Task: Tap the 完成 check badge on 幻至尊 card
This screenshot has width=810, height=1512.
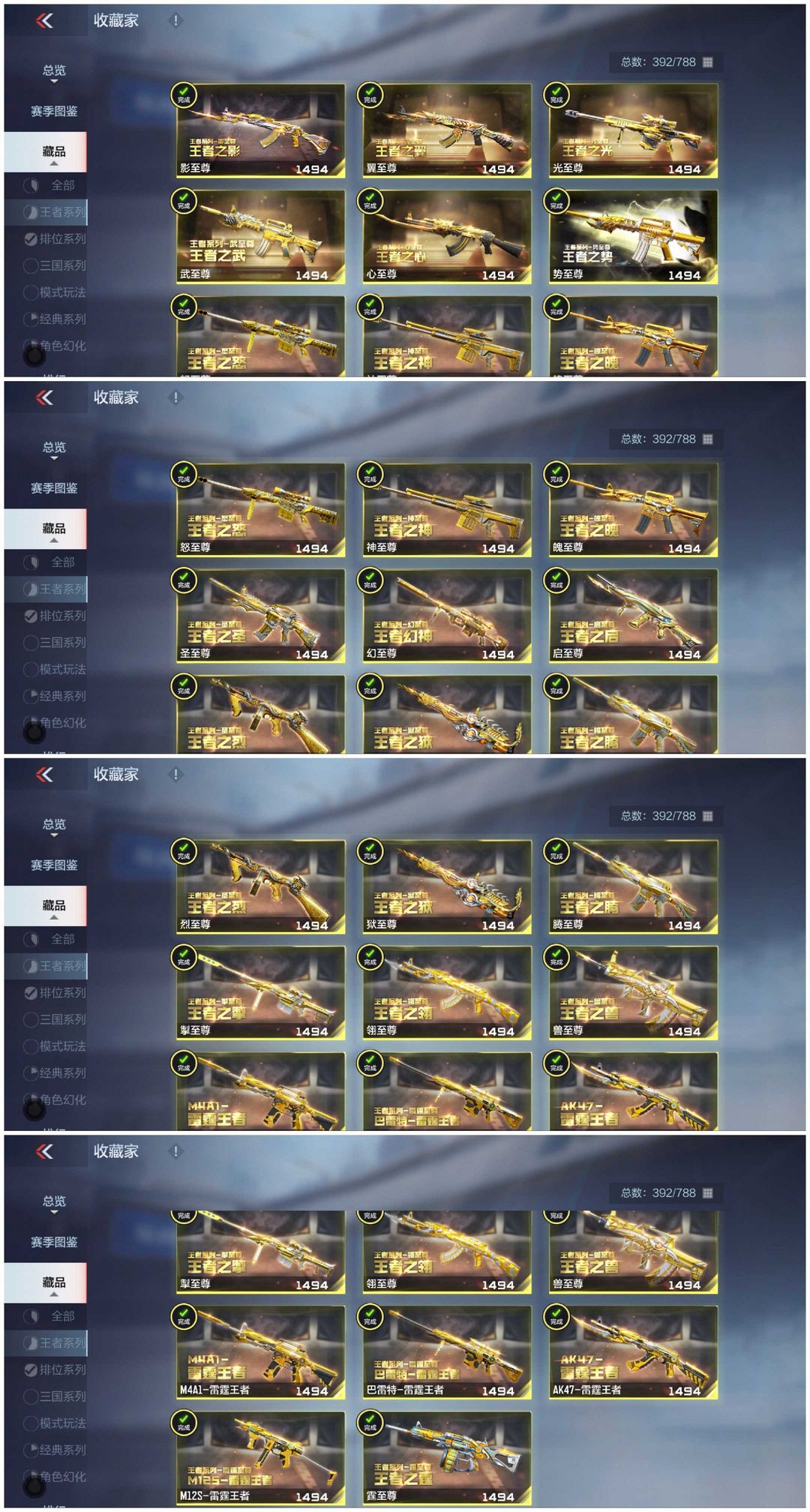Action: (370, 580)
